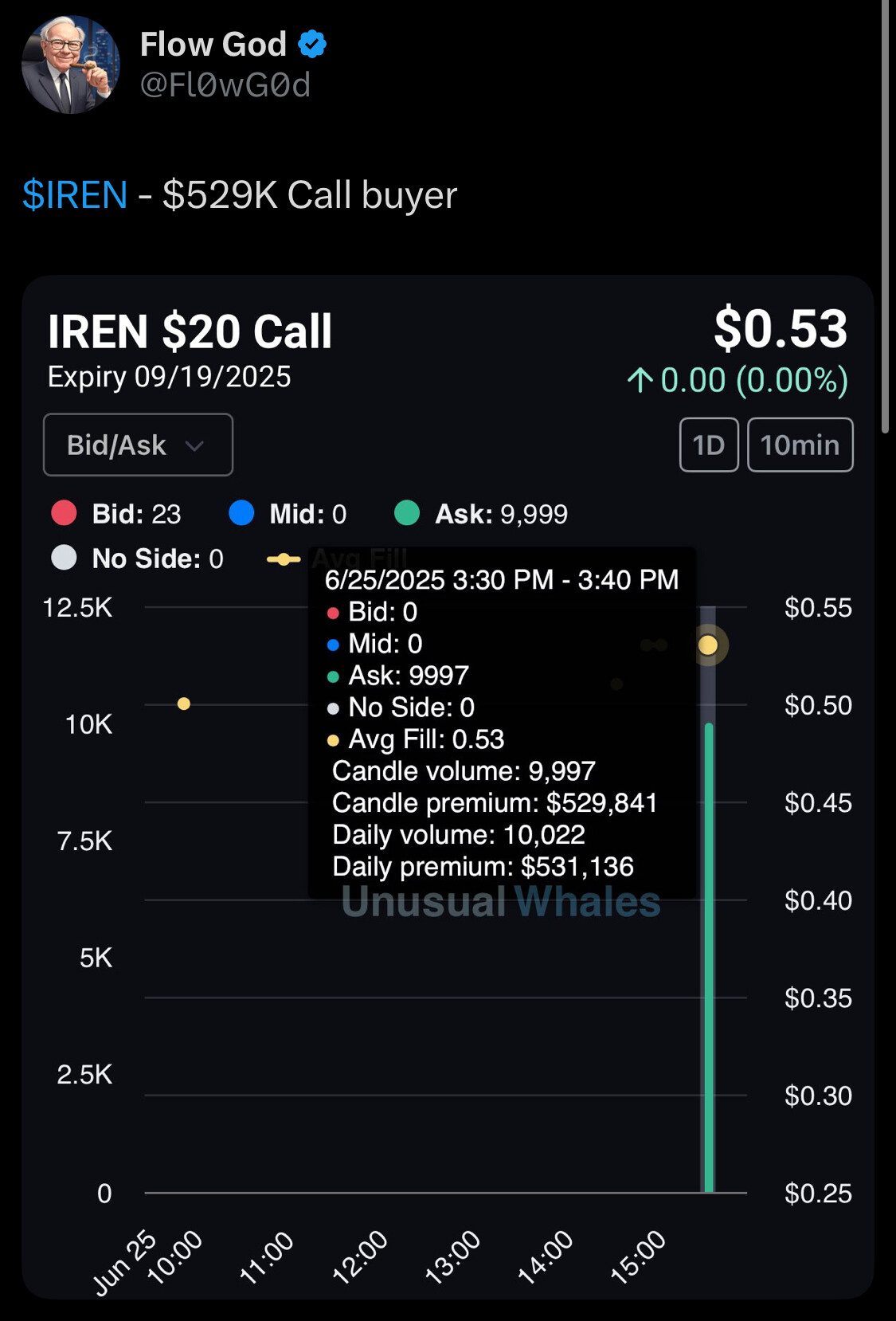Click the yellow fill dot near 10:00

[184, 704]
